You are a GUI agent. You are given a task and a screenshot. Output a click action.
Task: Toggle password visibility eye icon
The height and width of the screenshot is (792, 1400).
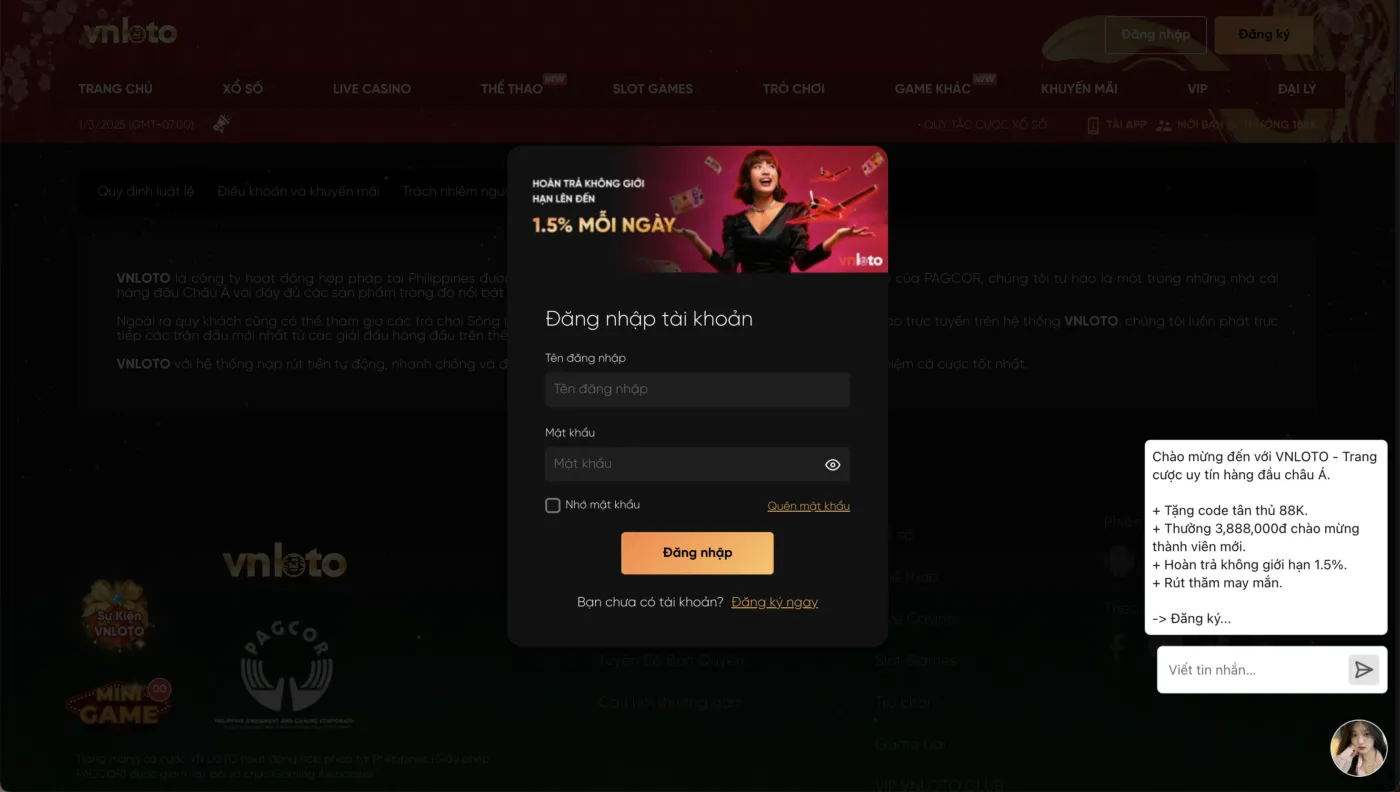tap(832, 464)
